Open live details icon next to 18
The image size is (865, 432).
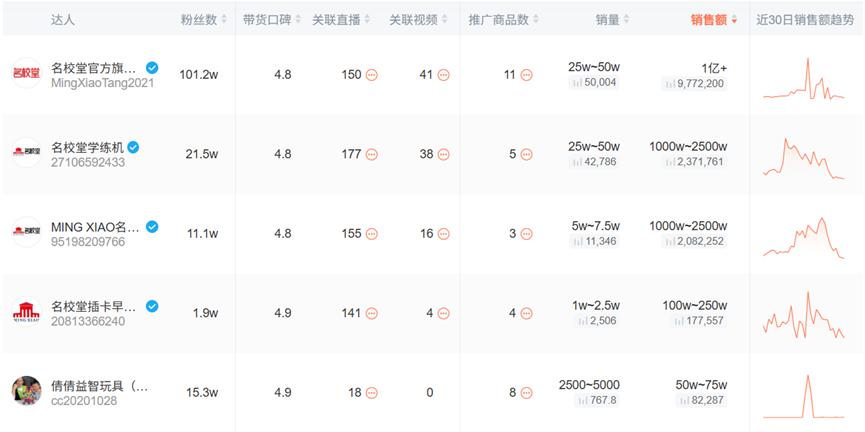pyautogui.click(x=372, y=393)
